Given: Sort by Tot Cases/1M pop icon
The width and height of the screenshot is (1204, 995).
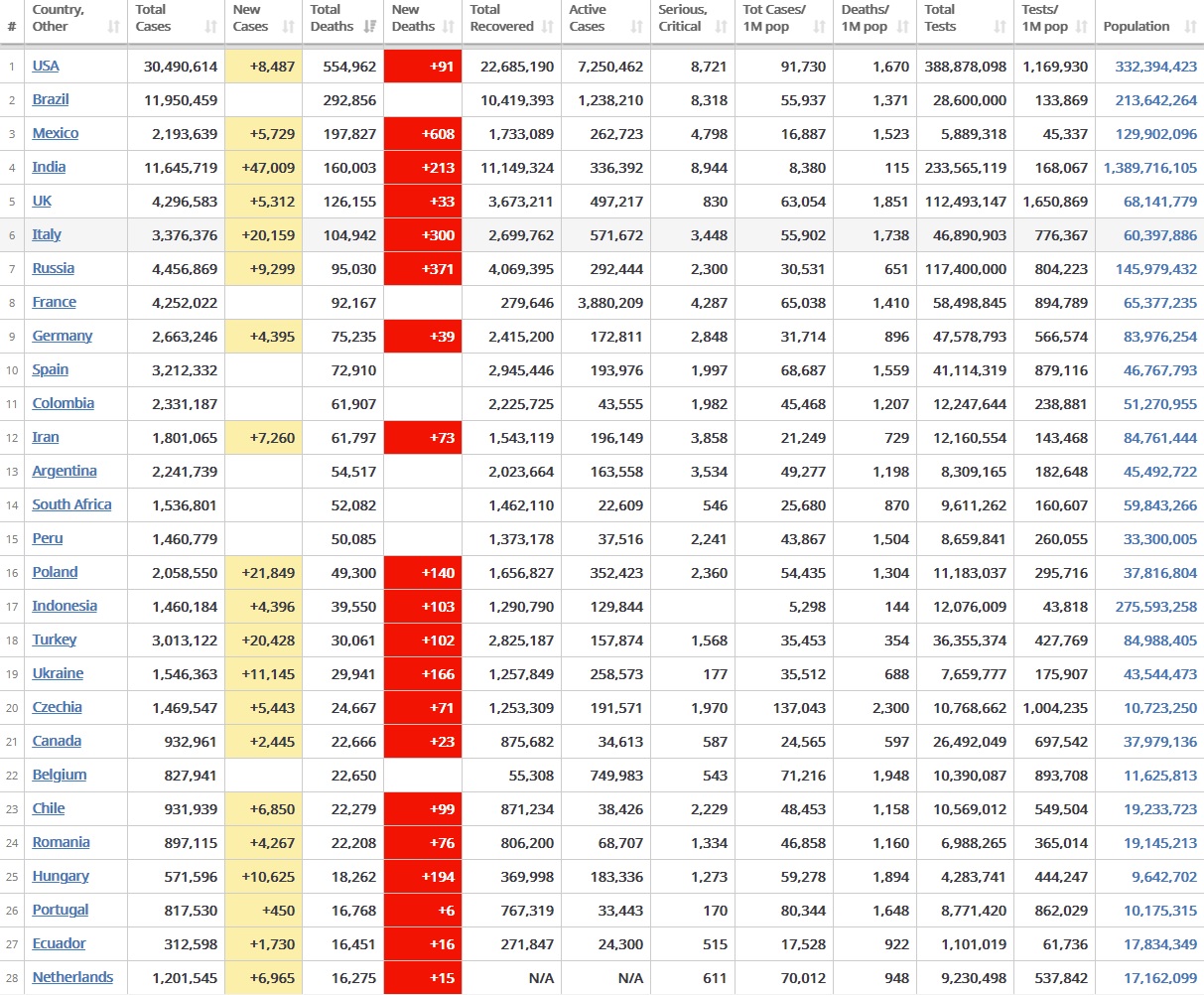Looking at the screenshot, I should [x=819, y=27].
